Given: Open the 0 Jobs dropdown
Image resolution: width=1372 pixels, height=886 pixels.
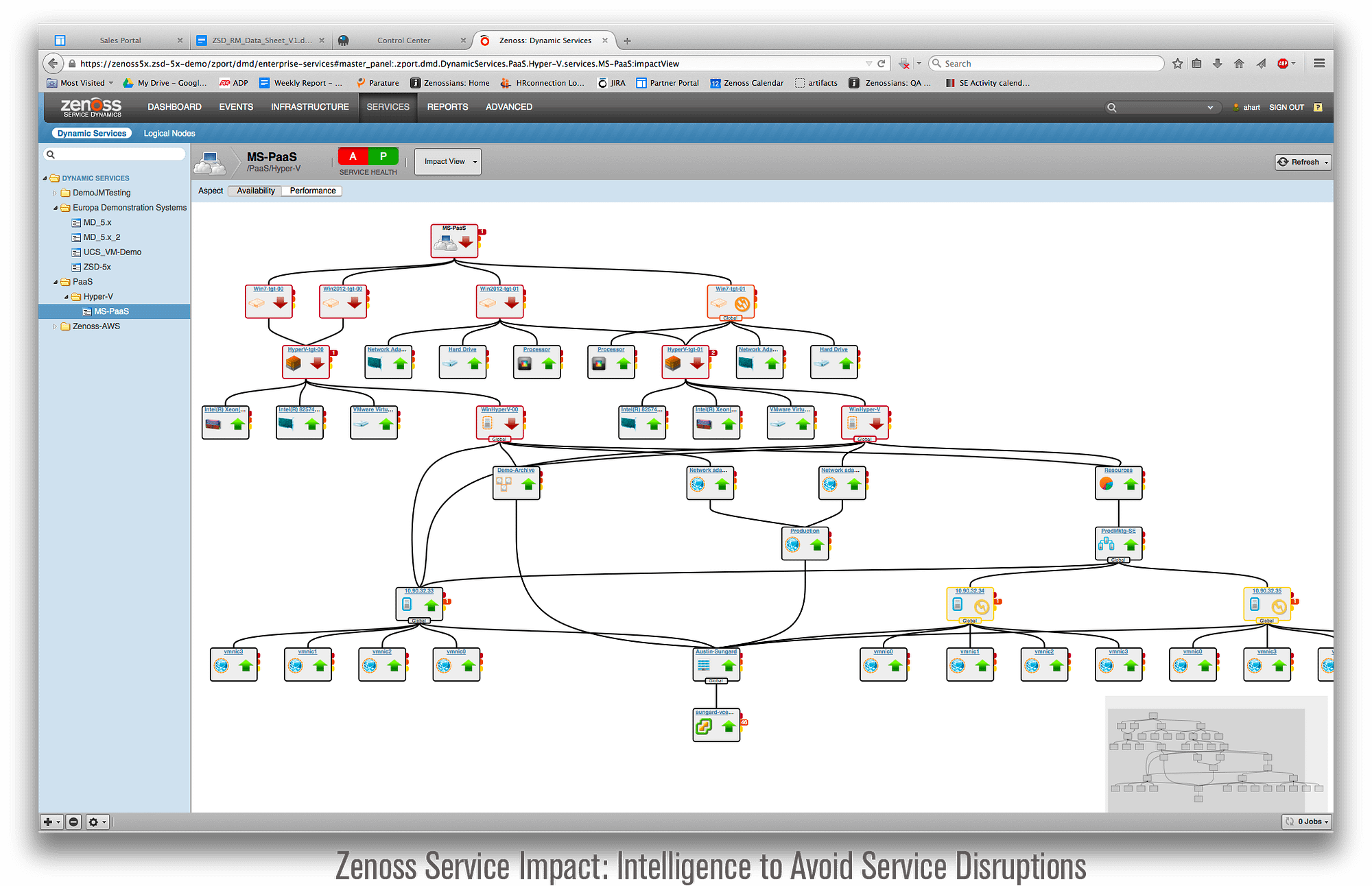Looking at the screenshot, I should 1308,822.
